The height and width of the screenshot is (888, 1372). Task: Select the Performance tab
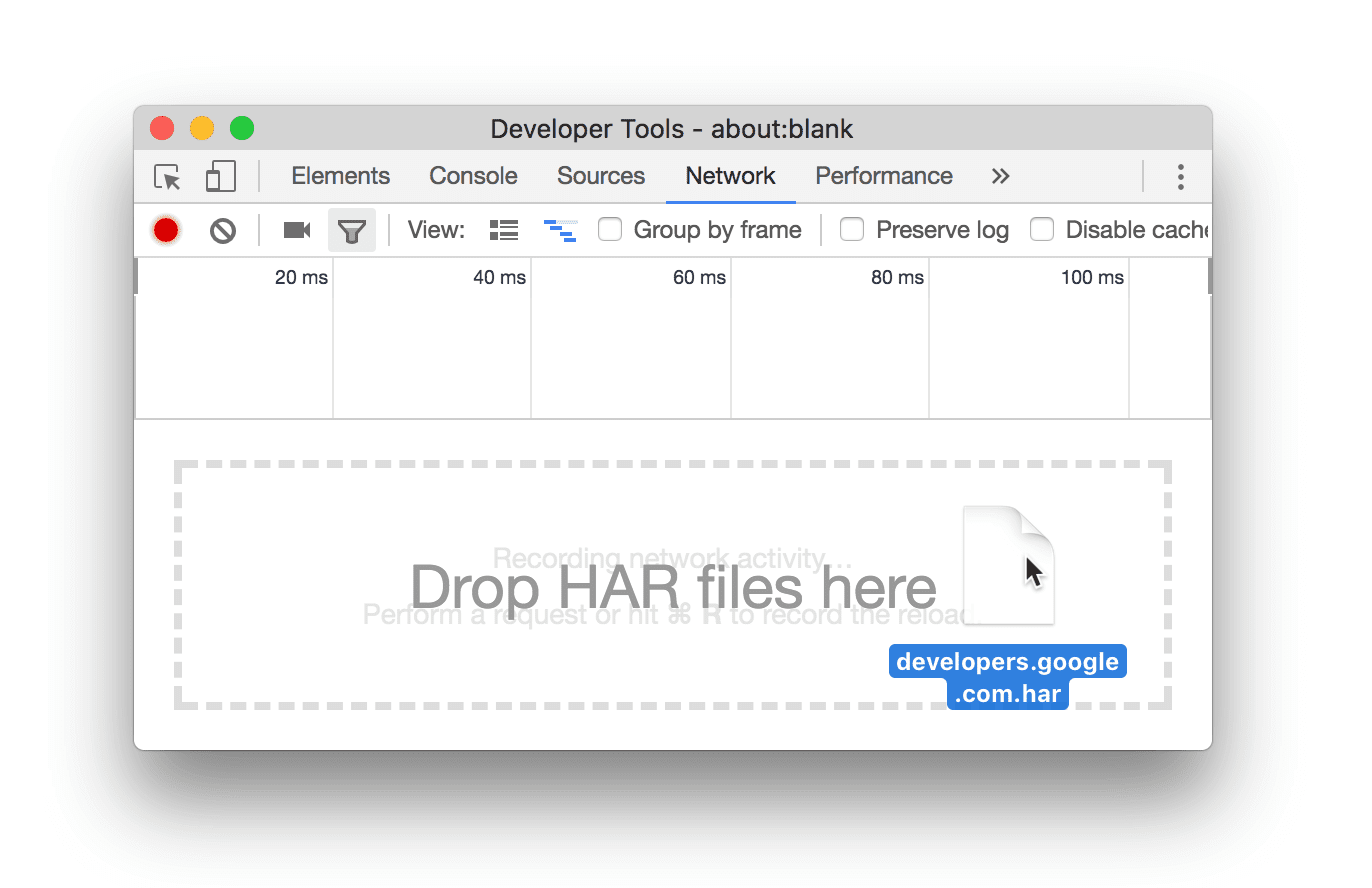point(883,176)
